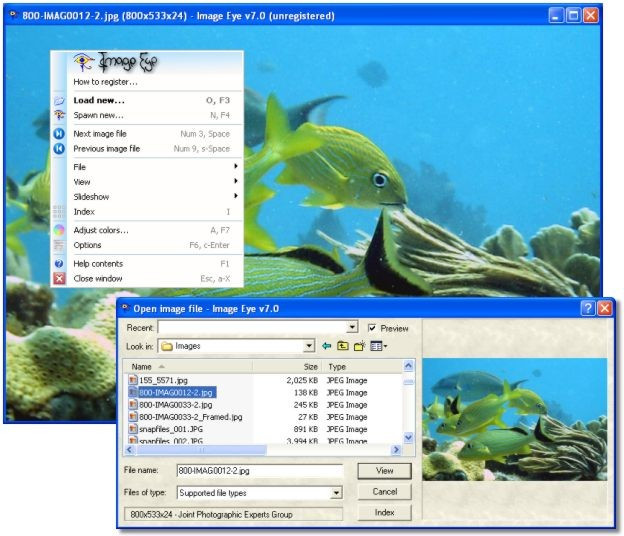Click the Cancel button
624x536 pixels.
pyautogui.click(x=384, y=492)
